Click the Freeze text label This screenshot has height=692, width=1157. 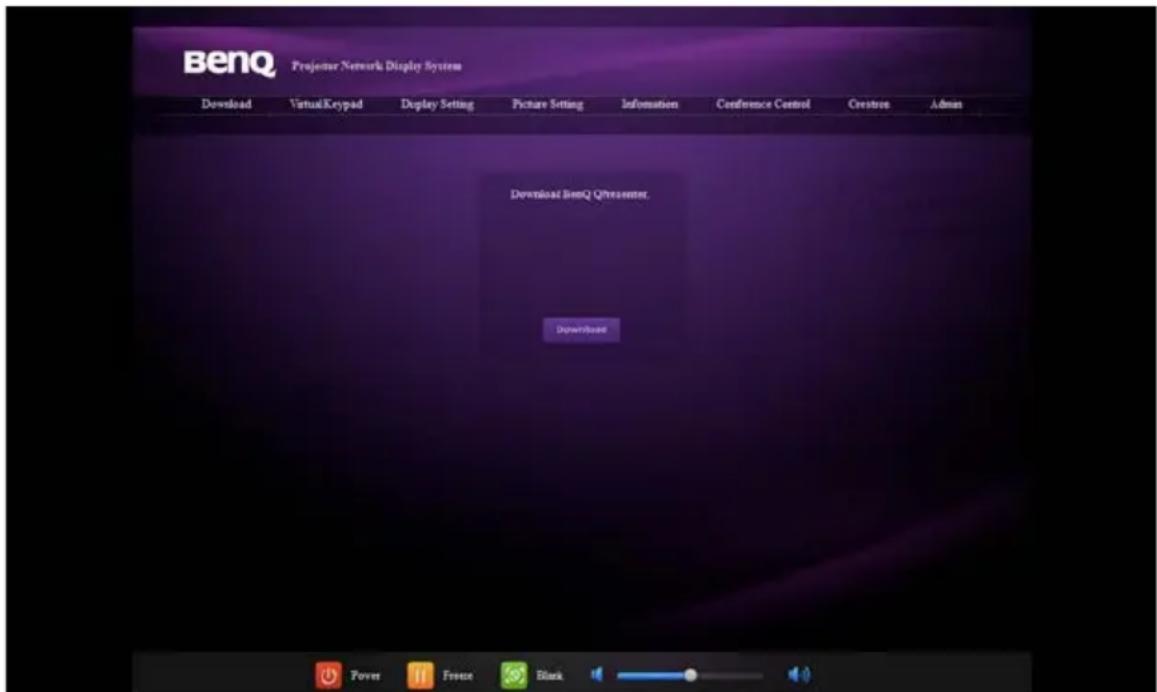click(x=457, y=676)
